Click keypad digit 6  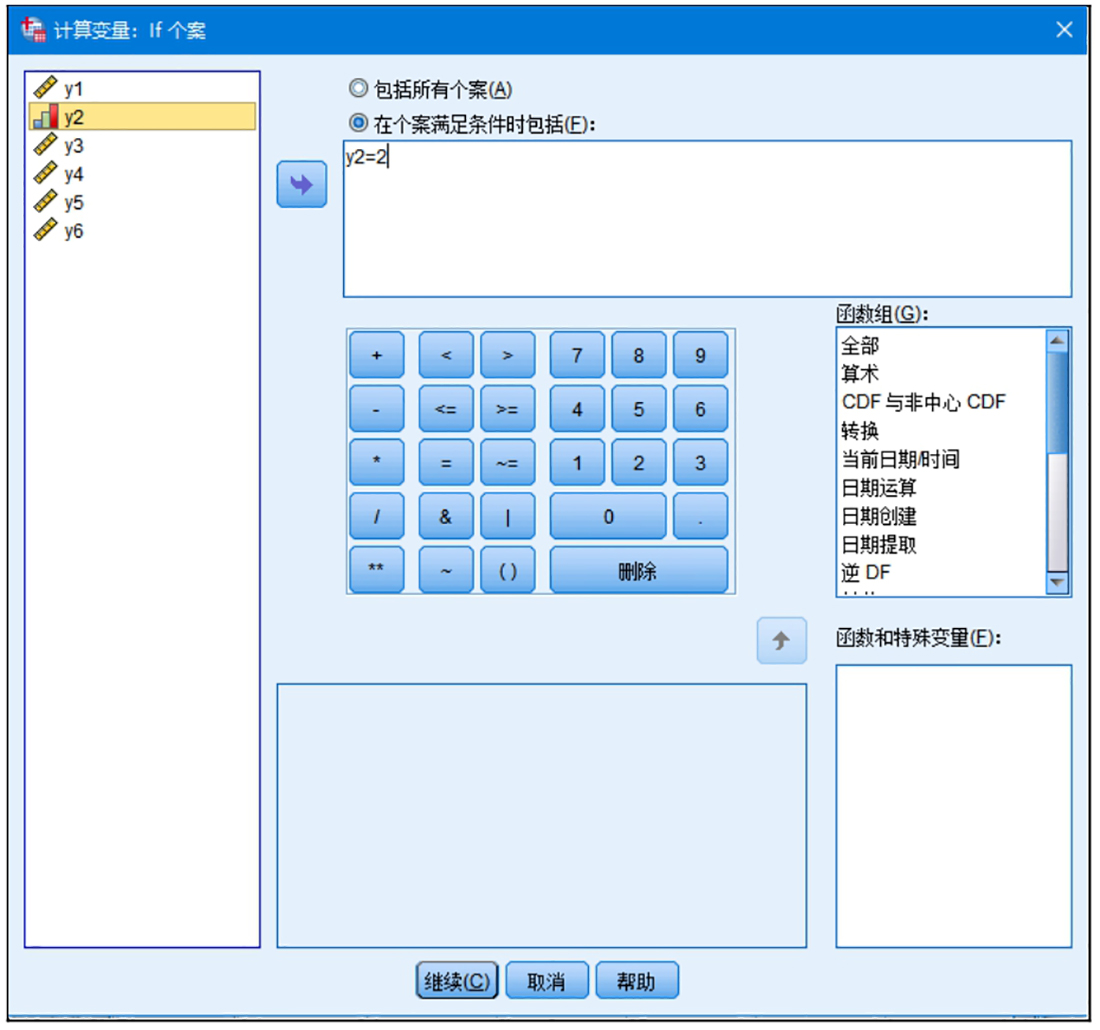point(701,409)
